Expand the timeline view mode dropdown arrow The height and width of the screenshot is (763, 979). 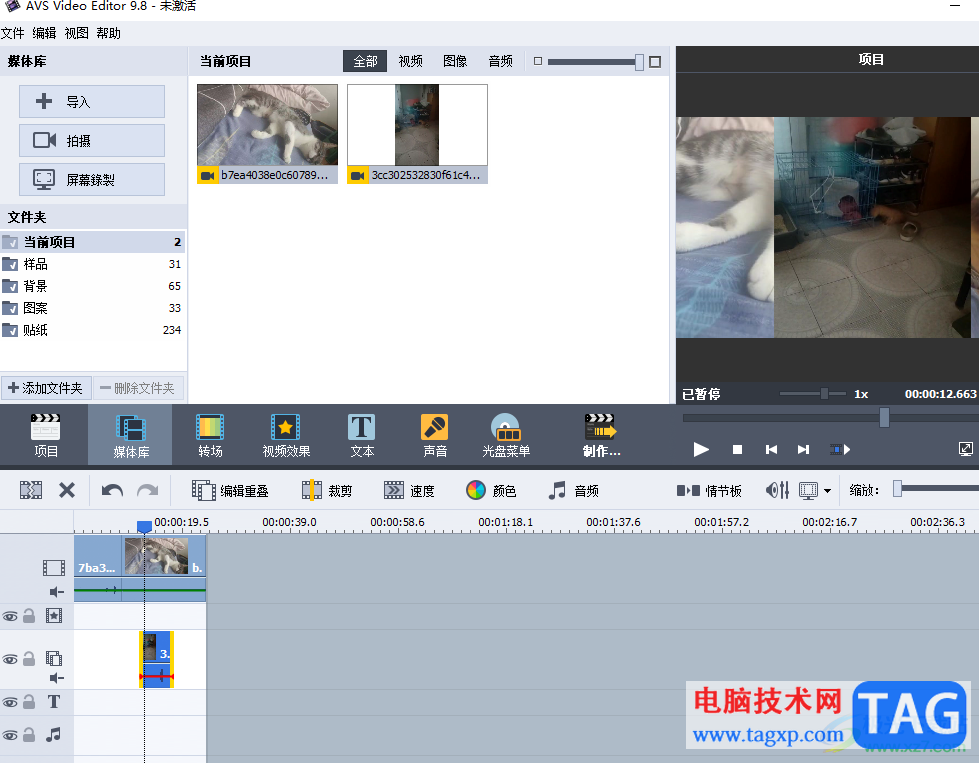(827, 491)
